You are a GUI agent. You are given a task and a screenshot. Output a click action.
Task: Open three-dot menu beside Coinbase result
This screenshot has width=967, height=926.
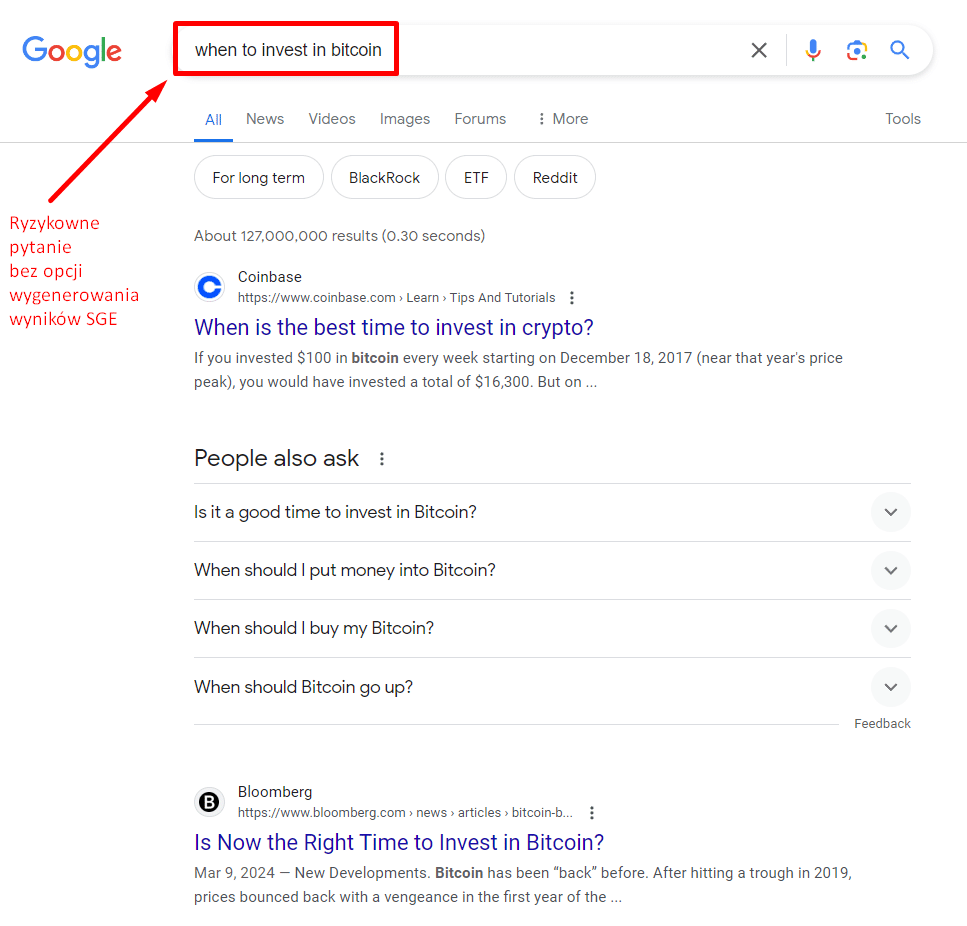[x=572, y=298]
